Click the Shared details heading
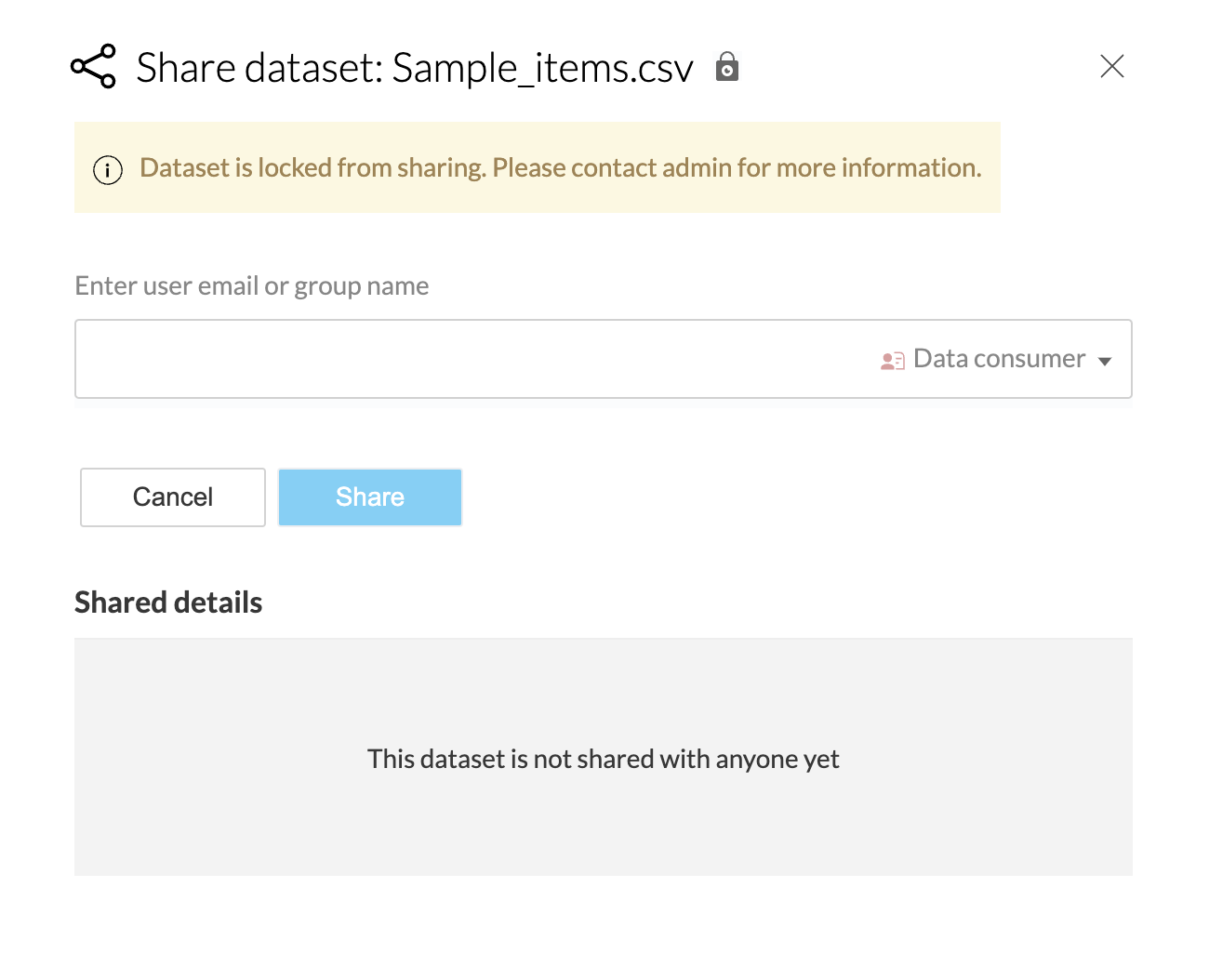Screen dimensions: 1209x980 pyautogui.click(x=168, y=603)
